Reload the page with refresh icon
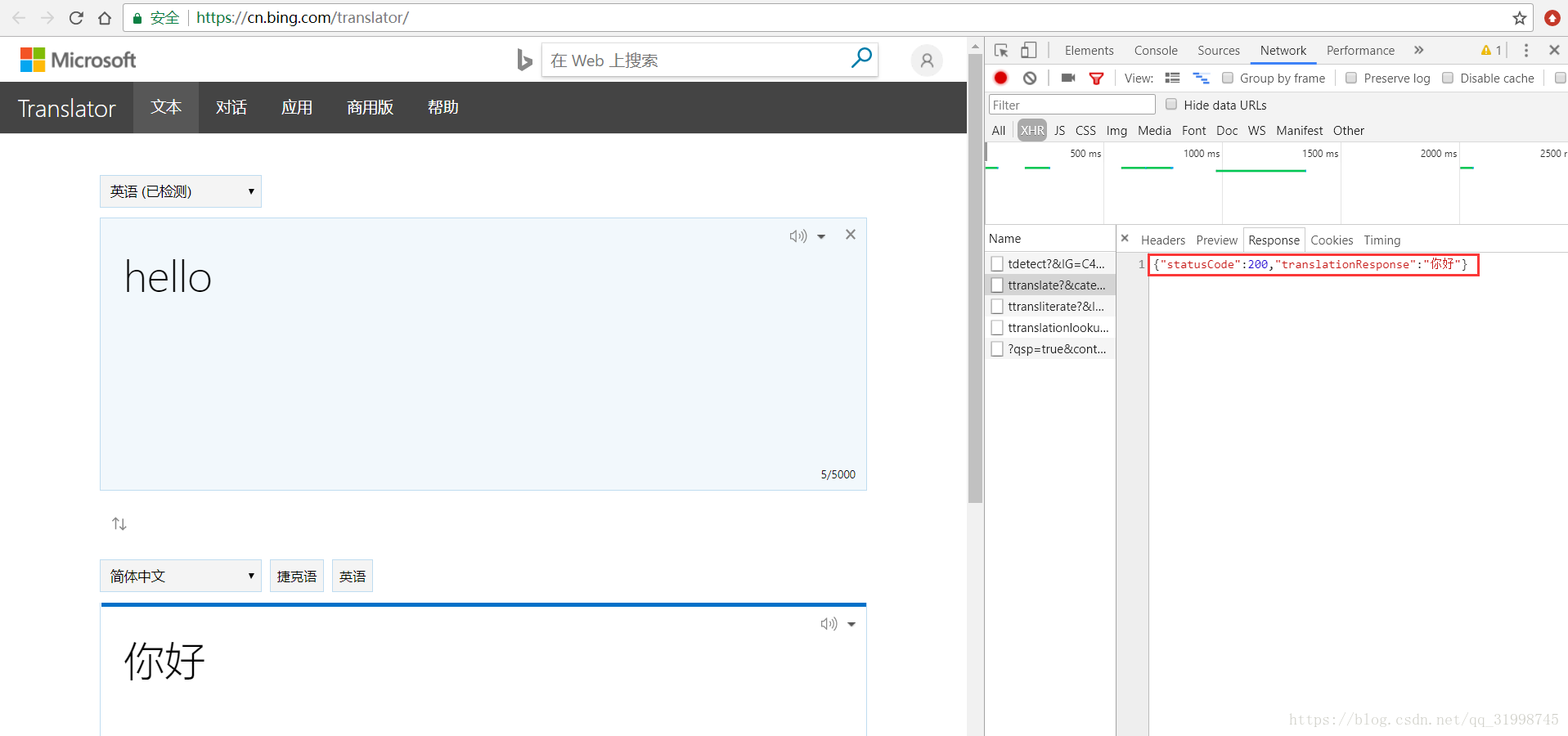 [x=76, y=17]
